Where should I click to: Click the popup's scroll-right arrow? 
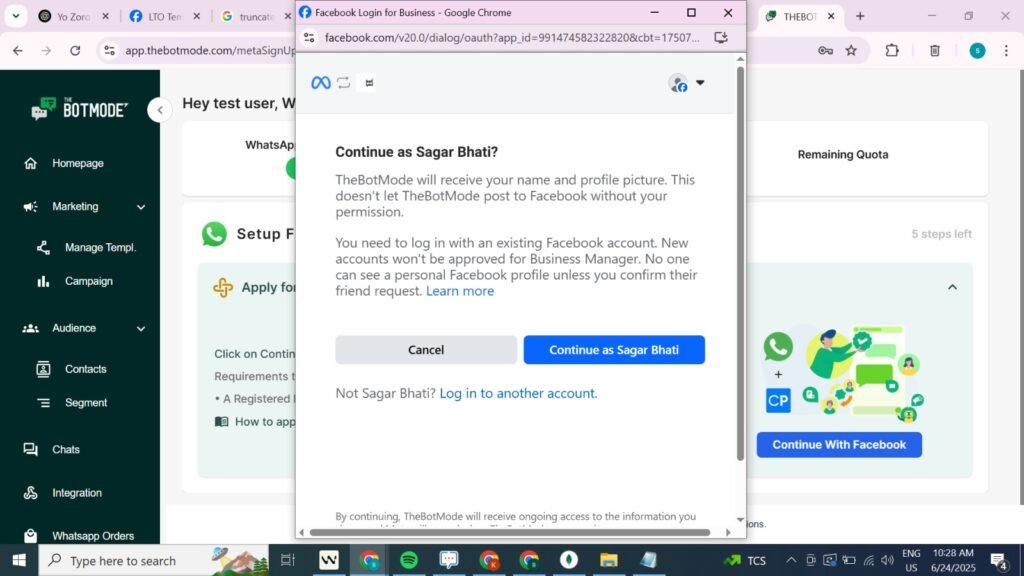[x=728, y=532]
